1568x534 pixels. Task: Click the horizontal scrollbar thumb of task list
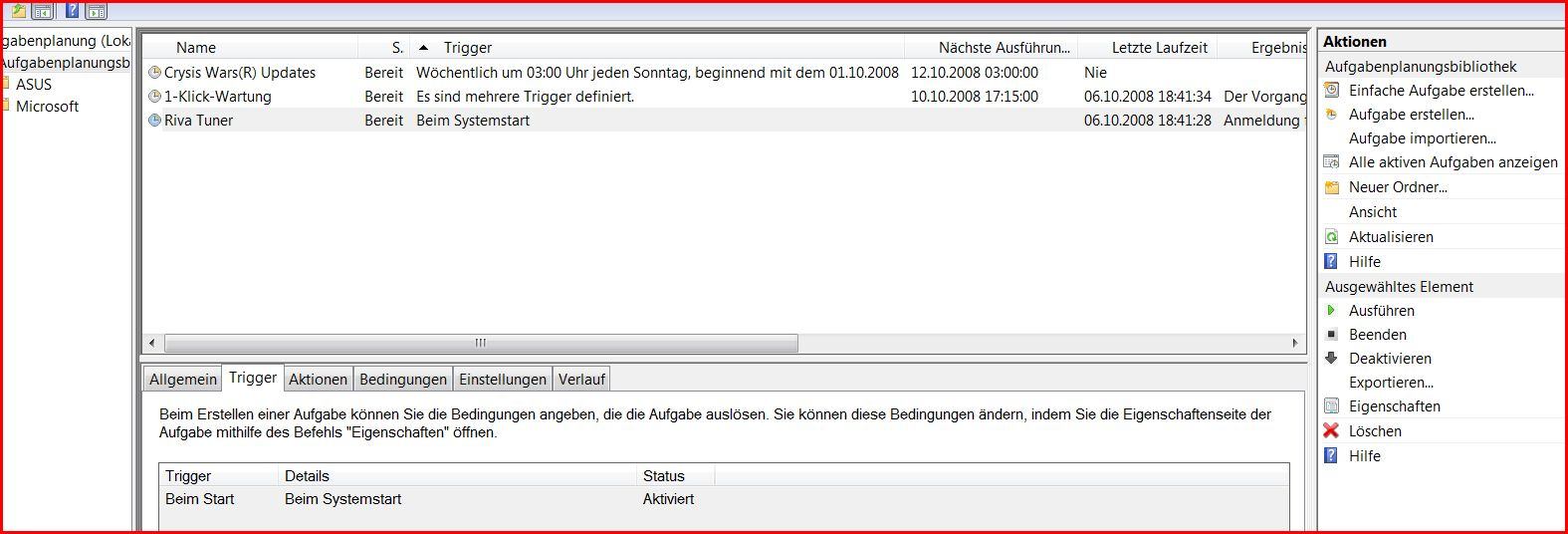pos(481,343)
